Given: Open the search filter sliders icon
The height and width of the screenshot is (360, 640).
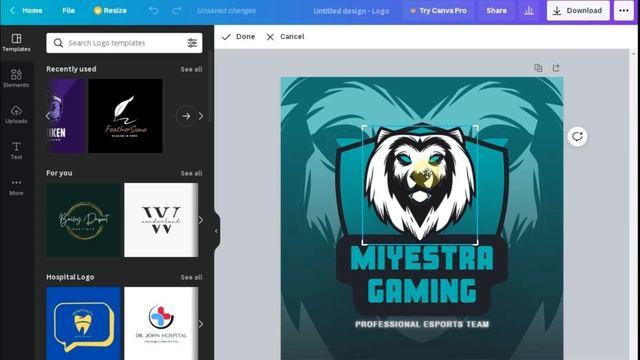Looking at the screenshot, I should (192, 43).
